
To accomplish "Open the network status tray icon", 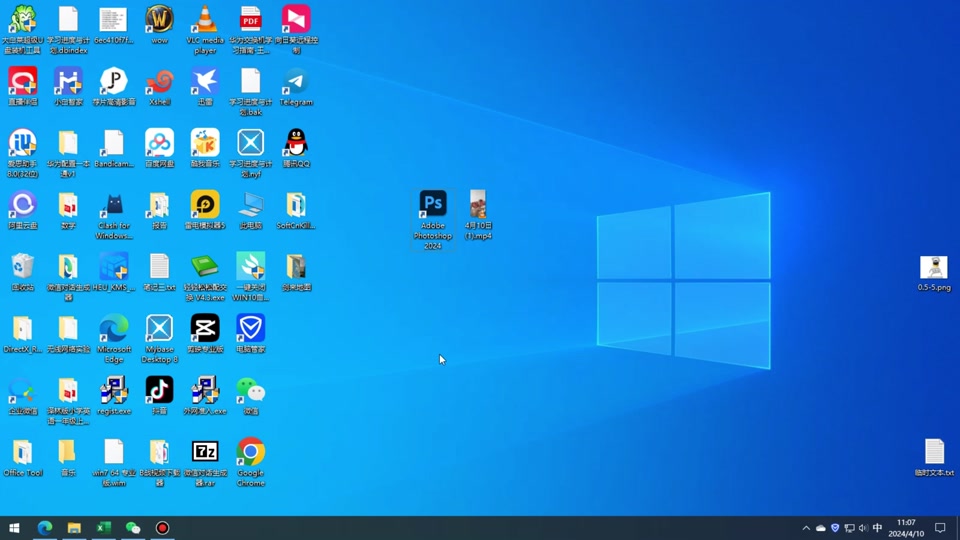I will [x=849, y=528].
